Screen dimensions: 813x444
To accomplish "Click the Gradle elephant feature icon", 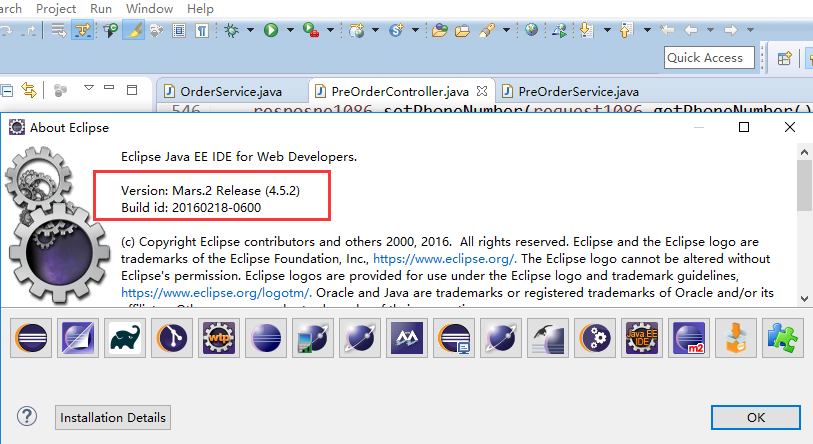I will tap(125, 338).
